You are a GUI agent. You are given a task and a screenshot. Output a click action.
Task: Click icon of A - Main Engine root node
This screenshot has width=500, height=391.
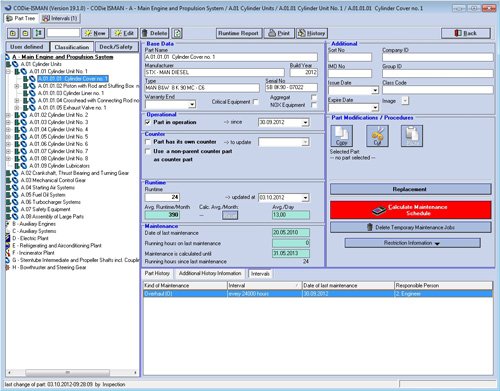pyautogui.click(x=8, y=57)
